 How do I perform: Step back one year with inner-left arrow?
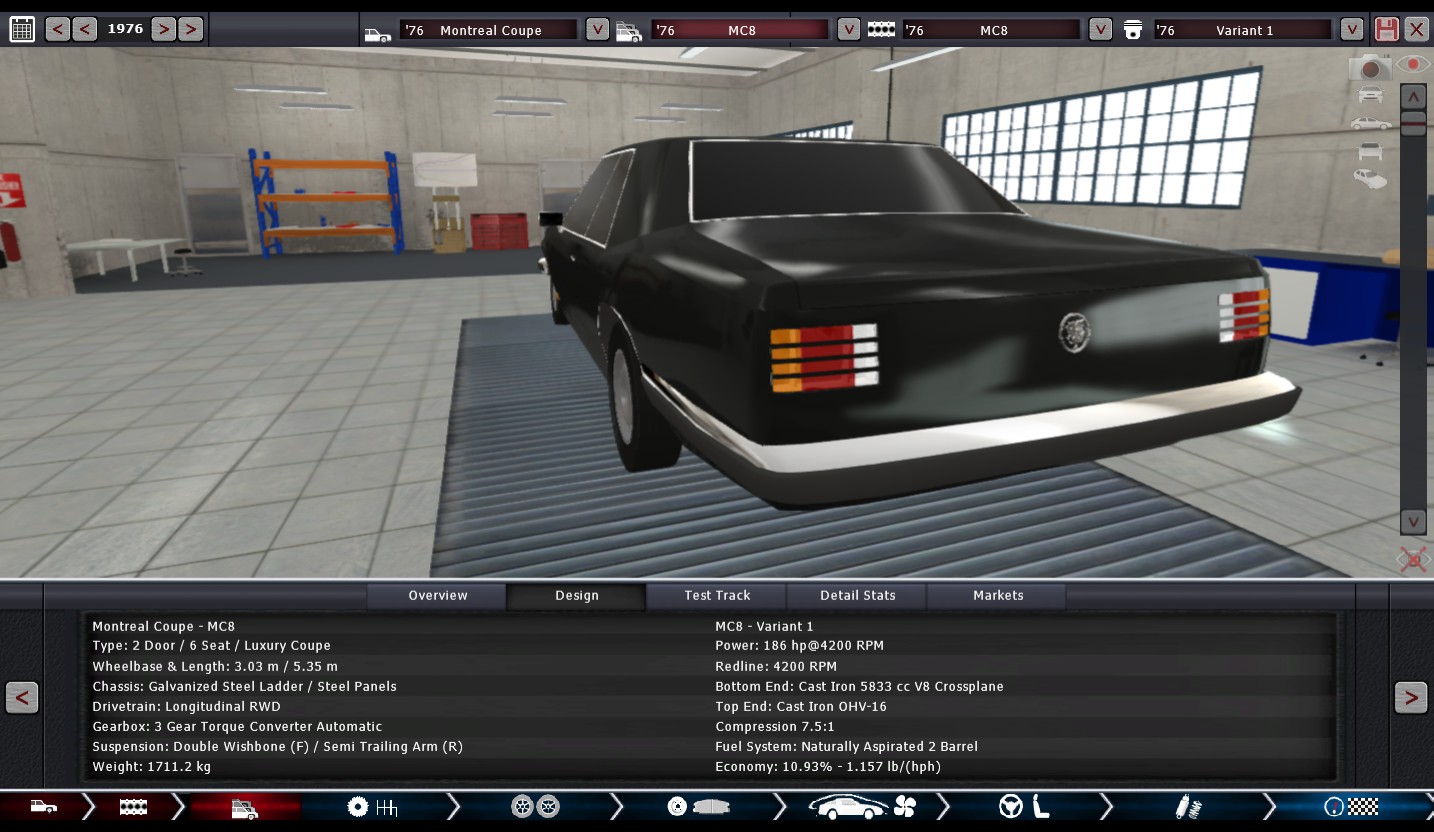tap(85, 29)
